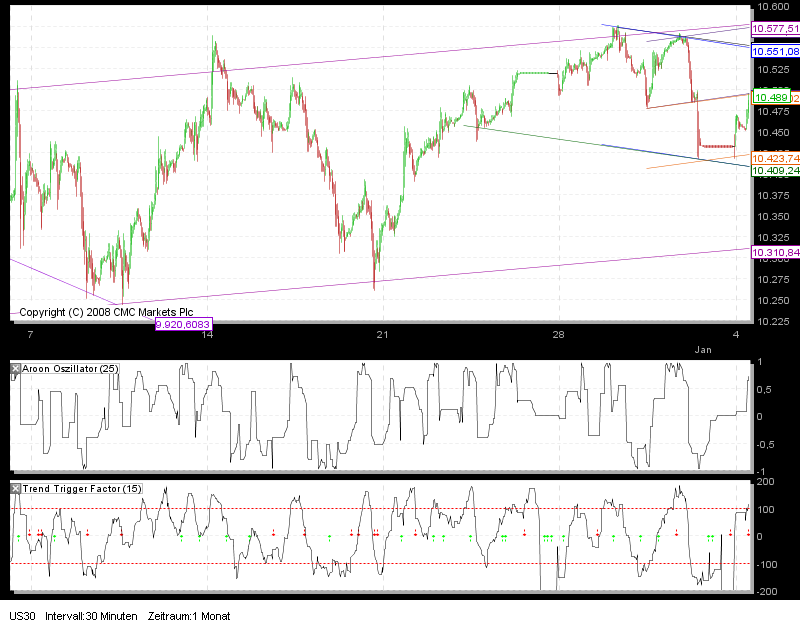This screenshot has width=800, height=625.
Task: Click the Copyright CMC Markets Plc text
Action: (x=108, y=312)
